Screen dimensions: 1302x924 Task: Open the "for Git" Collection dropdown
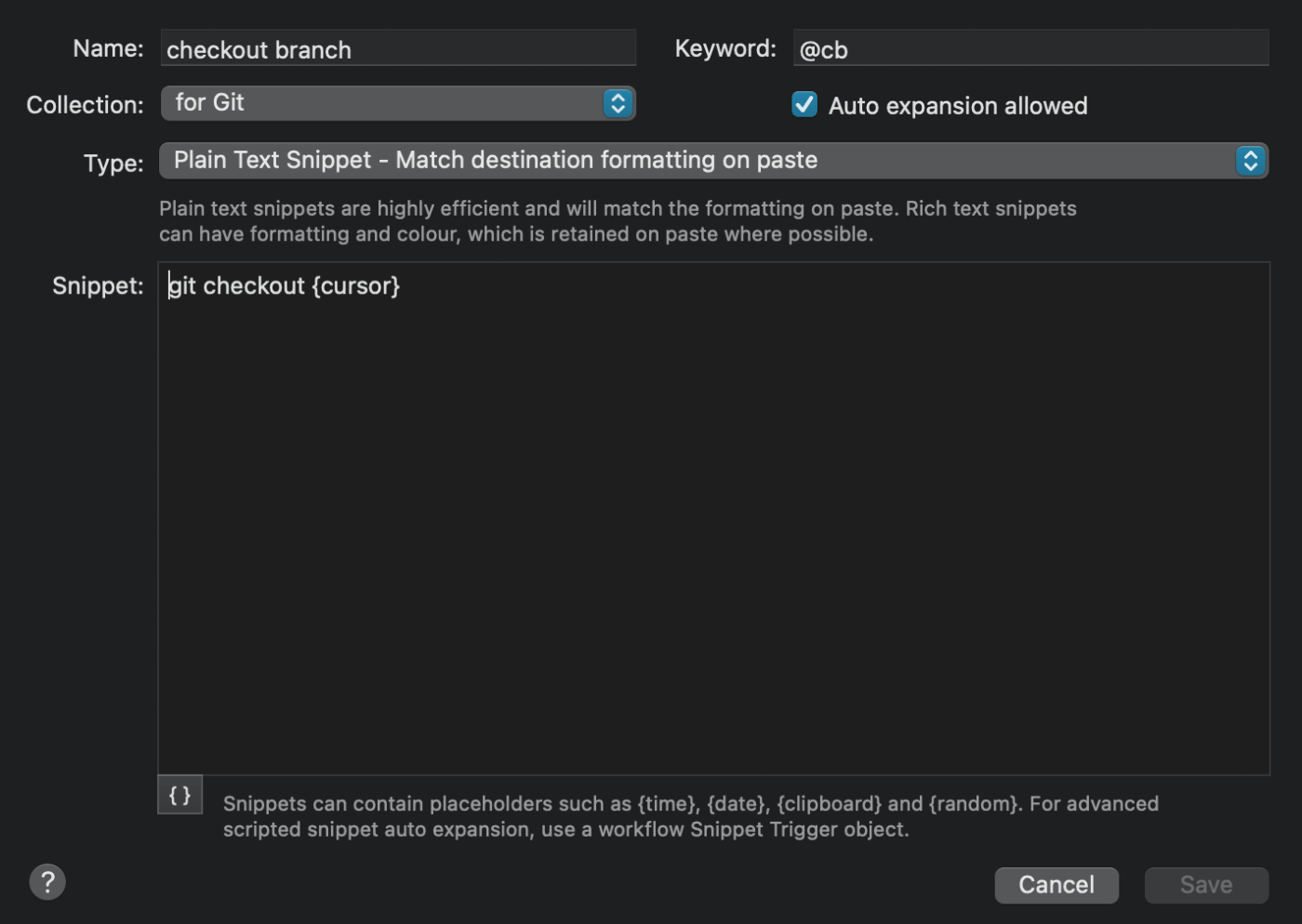[398, 103]
